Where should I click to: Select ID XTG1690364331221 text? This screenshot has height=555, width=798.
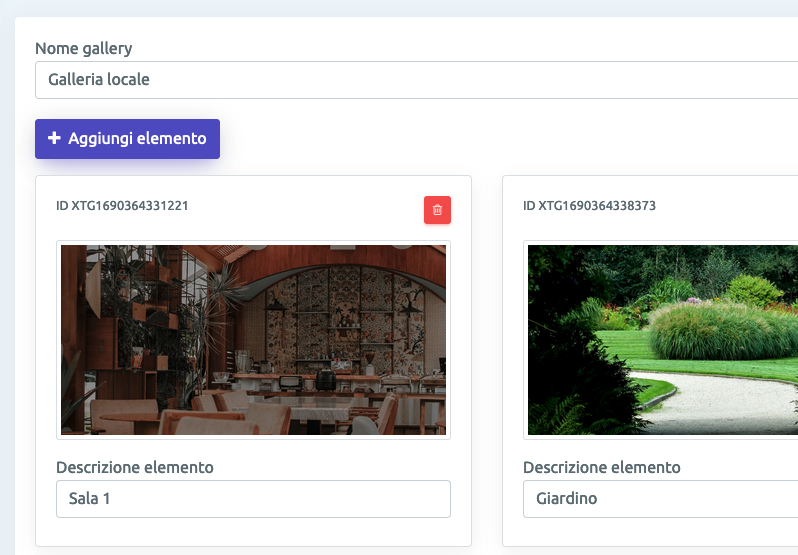click(x=122, y=206)
